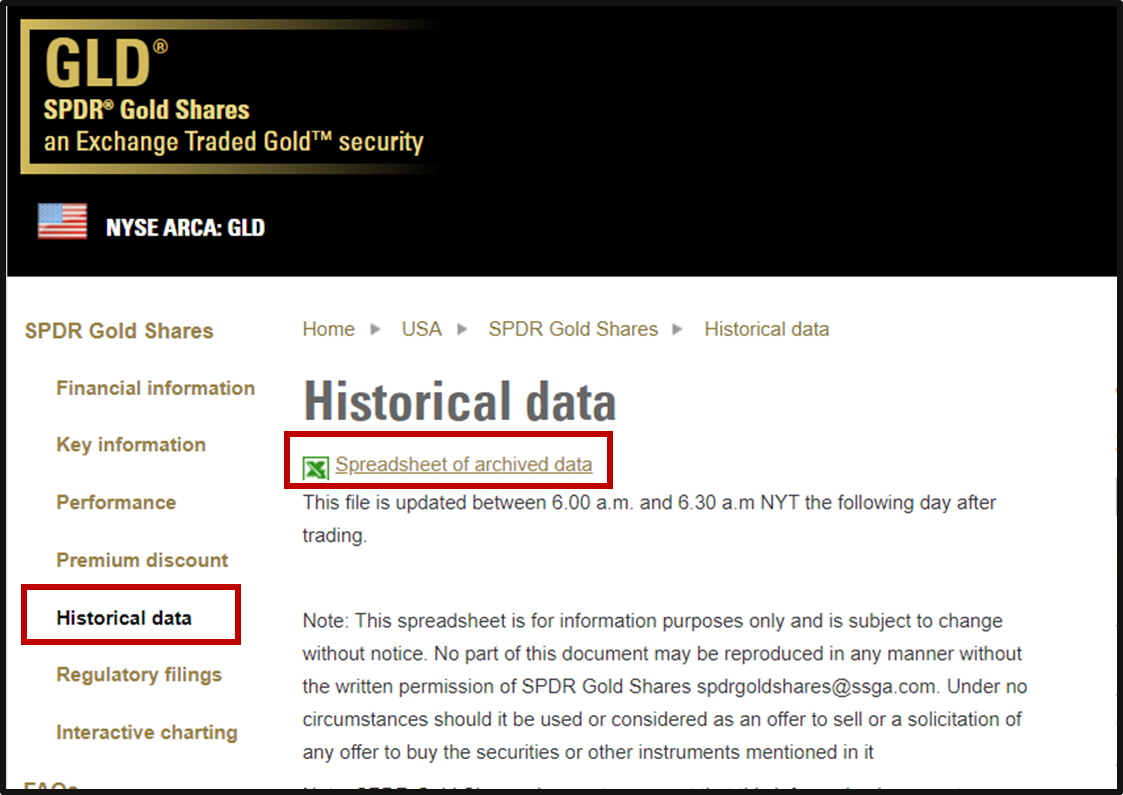Go to the Performance section
This screenshot has height=795, width=1123.
click(x=116, y=502)
